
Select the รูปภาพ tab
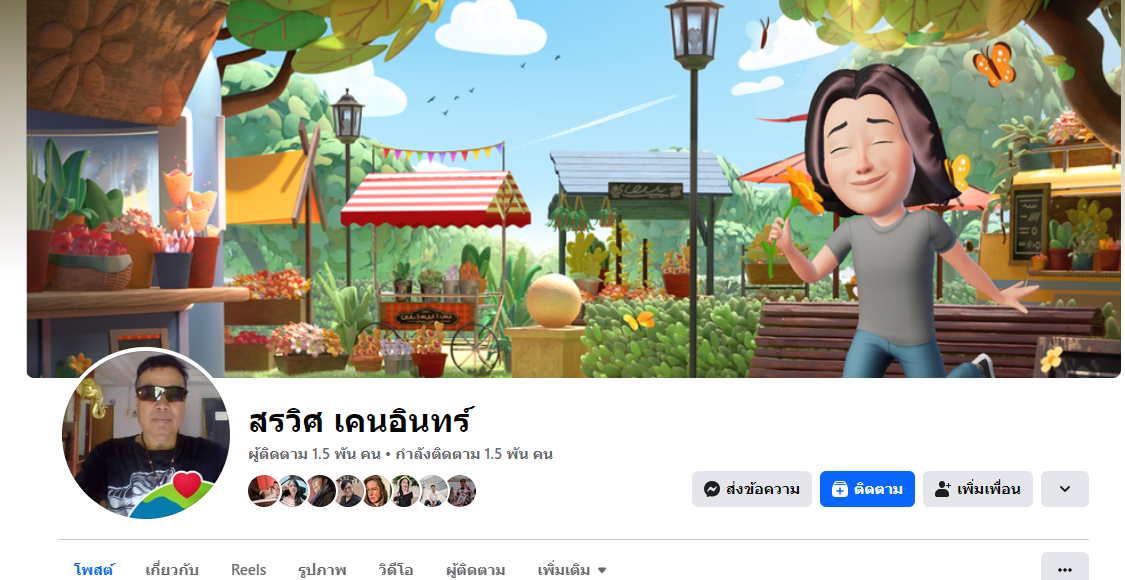(322, 570)
